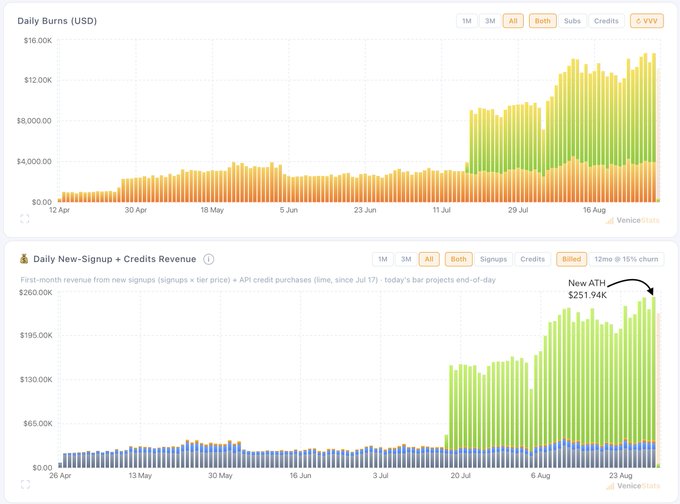Screen dimensions: 680x504
Task: Click the 3 Jul date label
Action: coord(380,475)
